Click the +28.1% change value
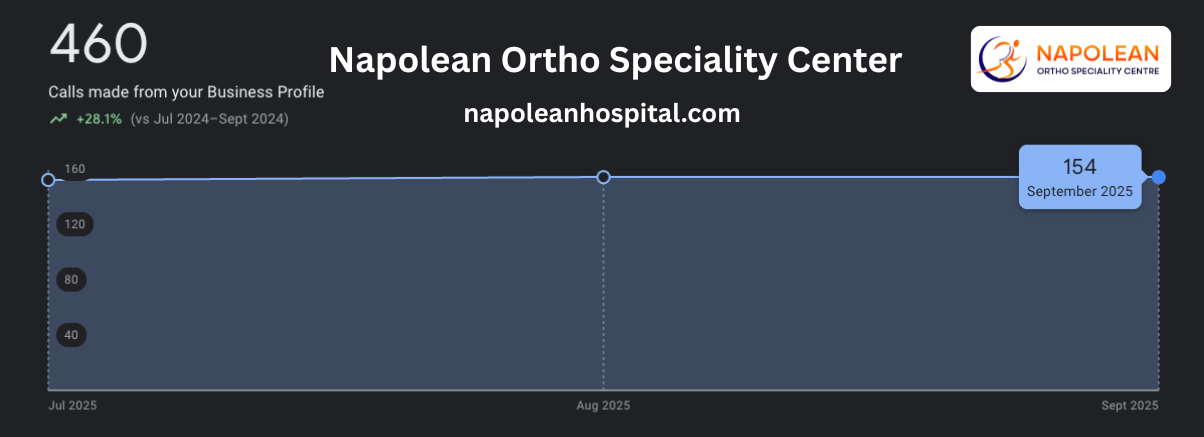 click(99, 119)
